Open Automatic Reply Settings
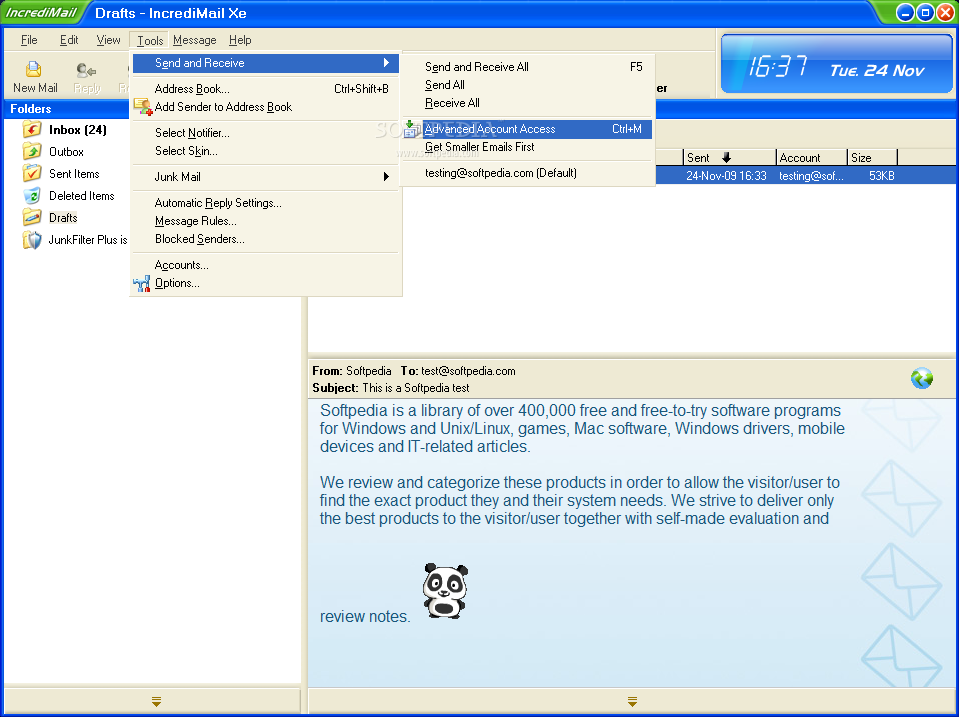Screen dimensions: 959x717 click(x=265, y=203)
